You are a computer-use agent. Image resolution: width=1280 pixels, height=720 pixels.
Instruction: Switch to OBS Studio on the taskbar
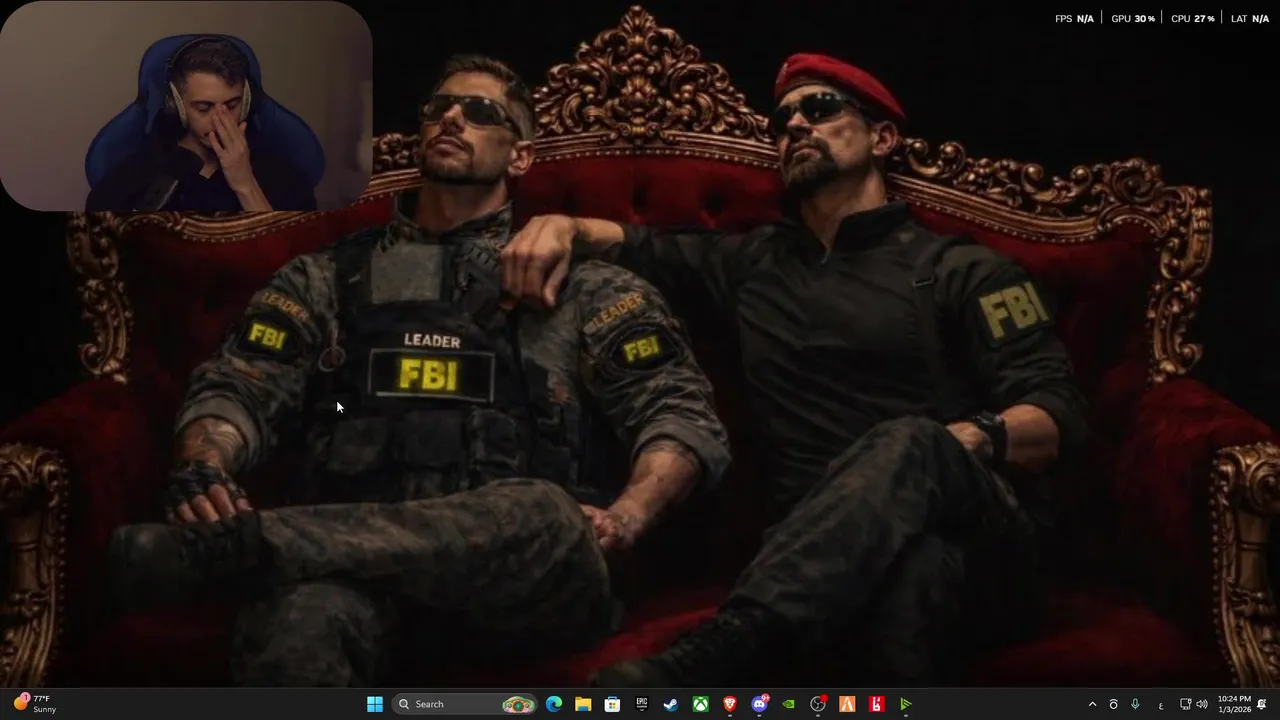[818, 704]
